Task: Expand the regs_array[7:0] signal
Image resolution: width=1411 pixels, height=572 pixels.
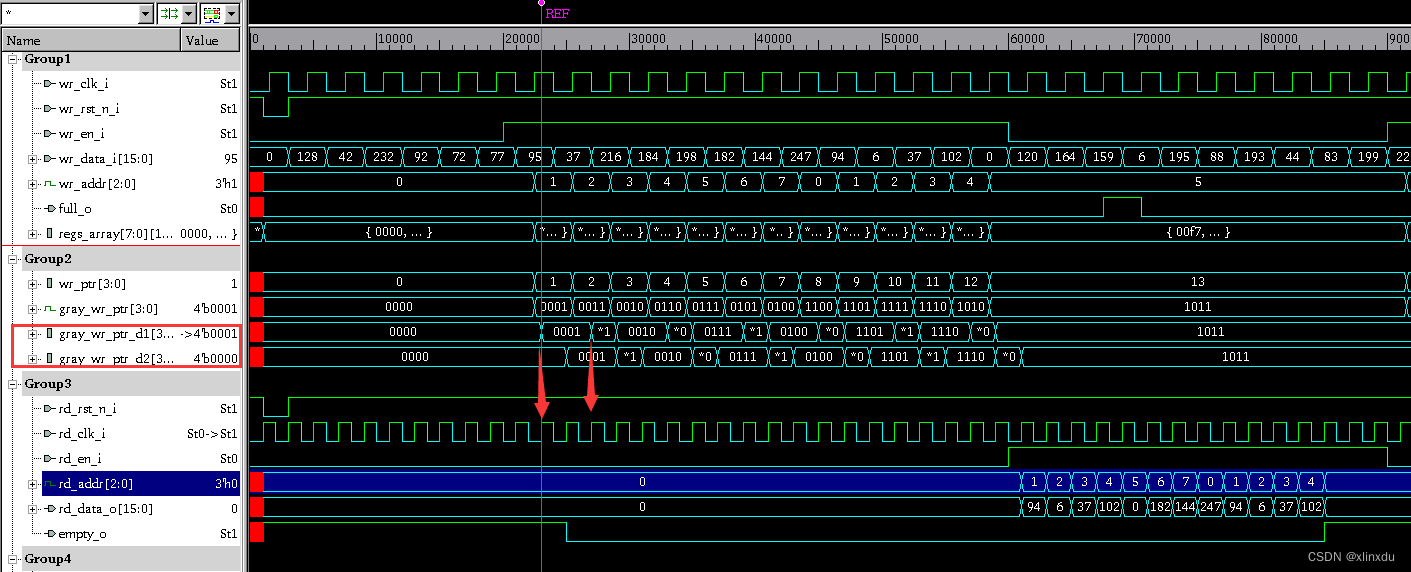Action: (x=33, y=234)
